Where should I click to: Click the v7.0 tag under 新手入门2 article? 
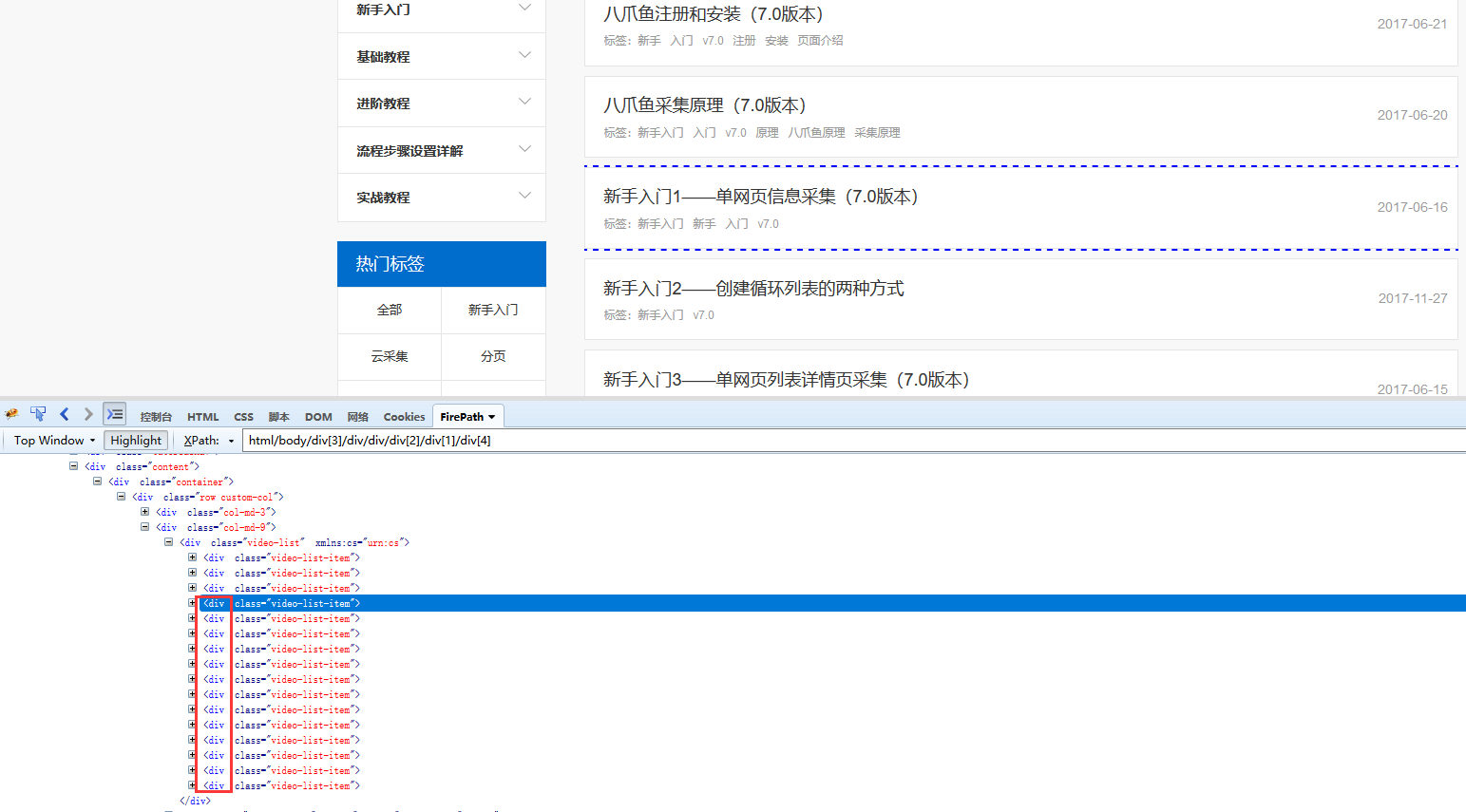click(703, 315)
